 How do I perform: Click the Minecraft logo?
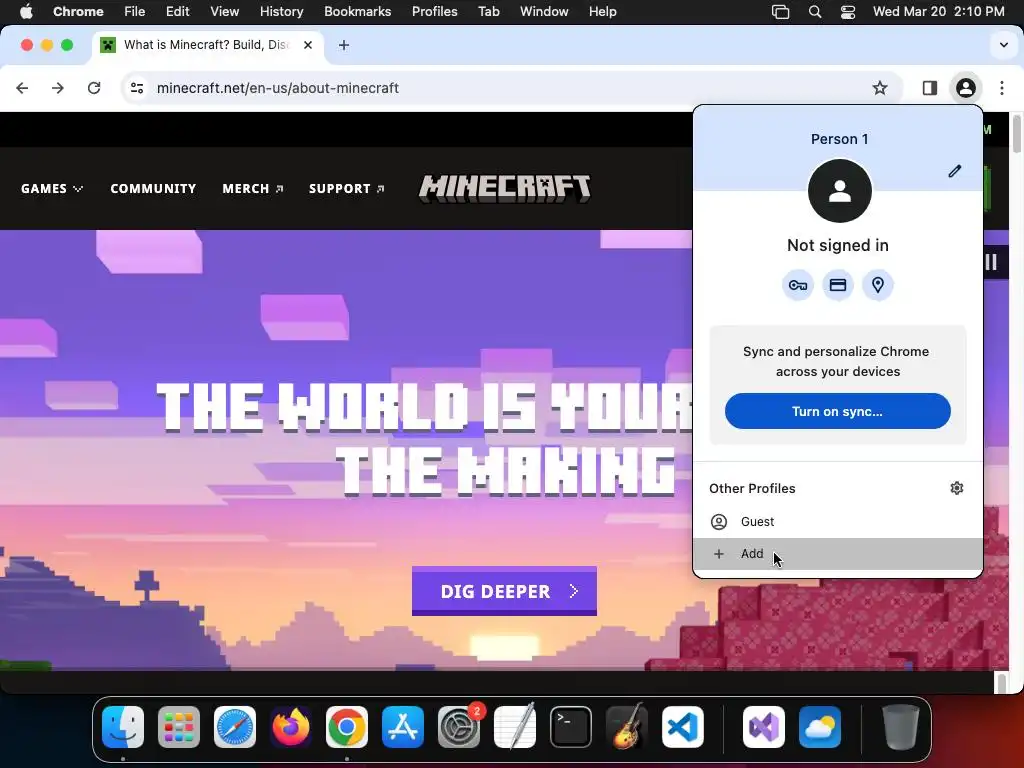505,189
